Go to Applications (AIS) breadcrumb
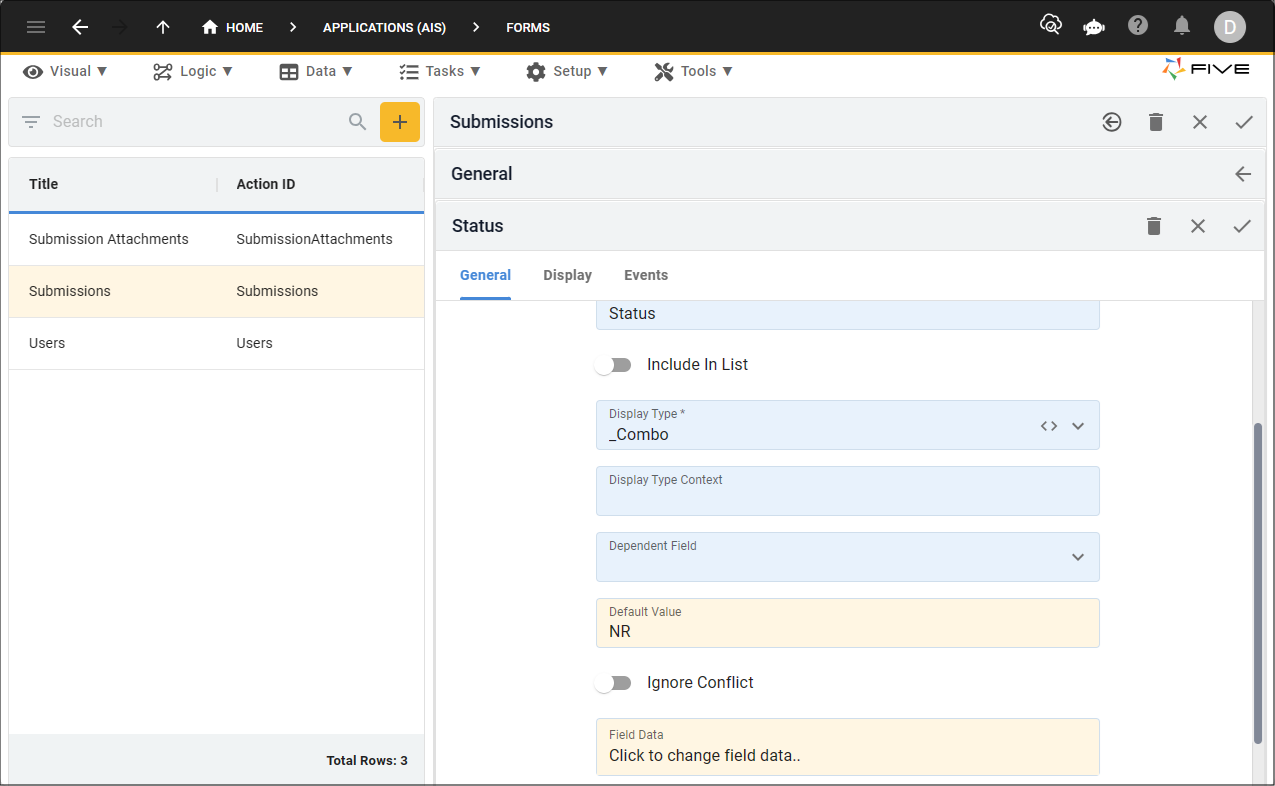This screenshot has height=786, width=1275. (384, 27)
